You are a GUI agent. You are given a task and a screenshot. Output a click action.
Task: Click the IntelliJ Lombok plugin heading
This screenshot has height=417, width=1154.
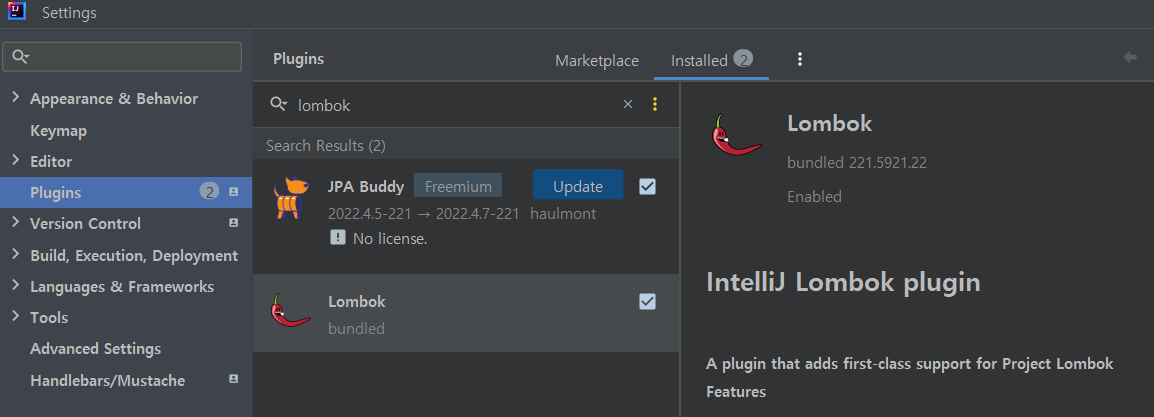pyautogui.click(x=843, y=282)
